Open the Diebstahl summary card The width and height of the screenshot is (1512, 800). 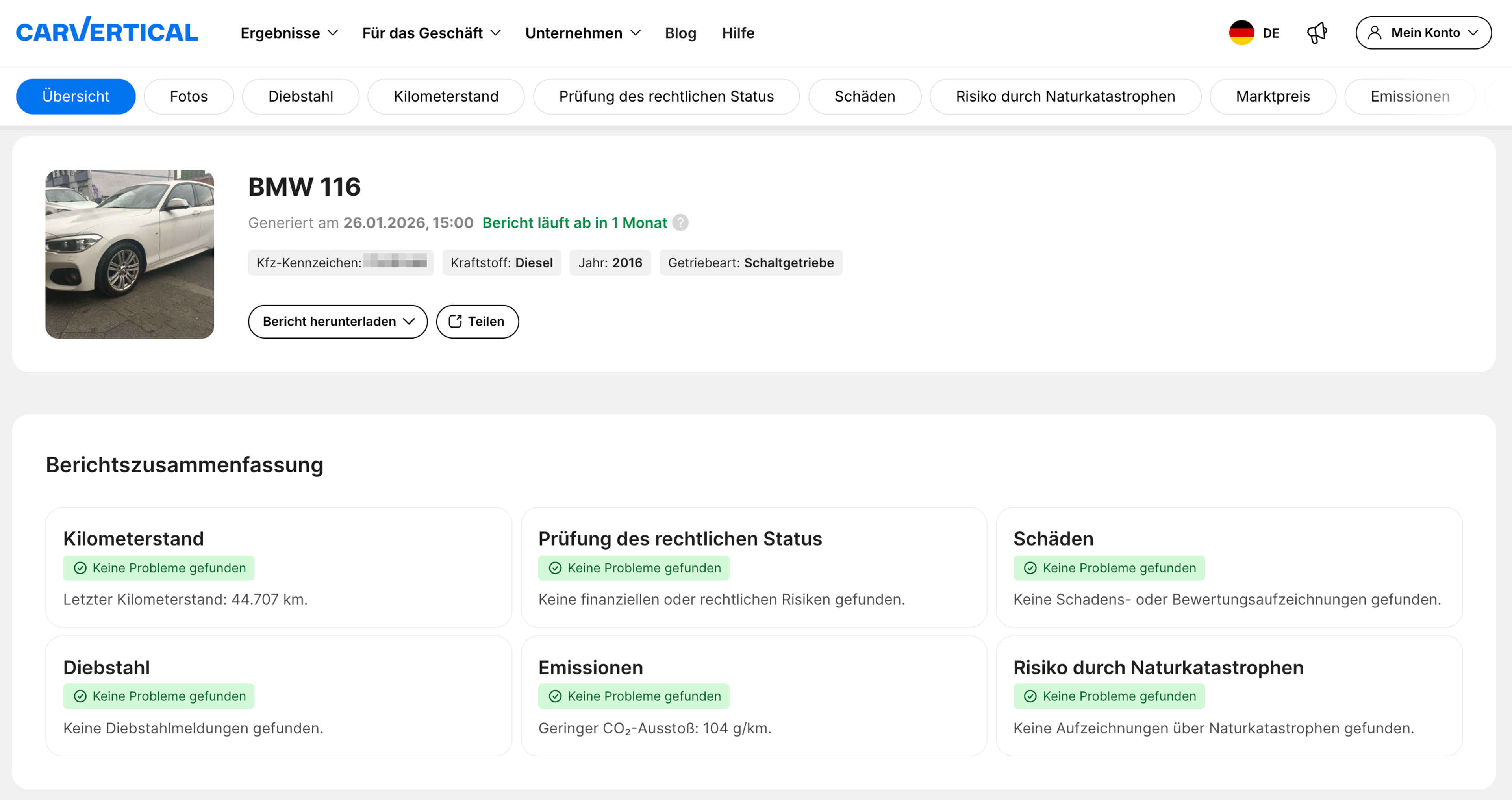click(x=279, y=696)
